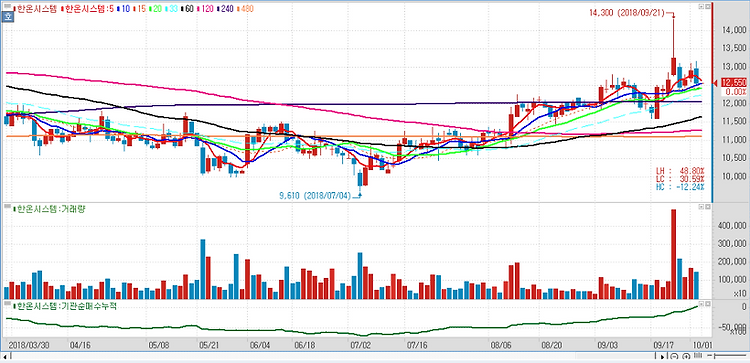Close the 거래량 volume pane
Image resolution: width=750 pixels, height=363 pixels.
(x=707, y=207)
